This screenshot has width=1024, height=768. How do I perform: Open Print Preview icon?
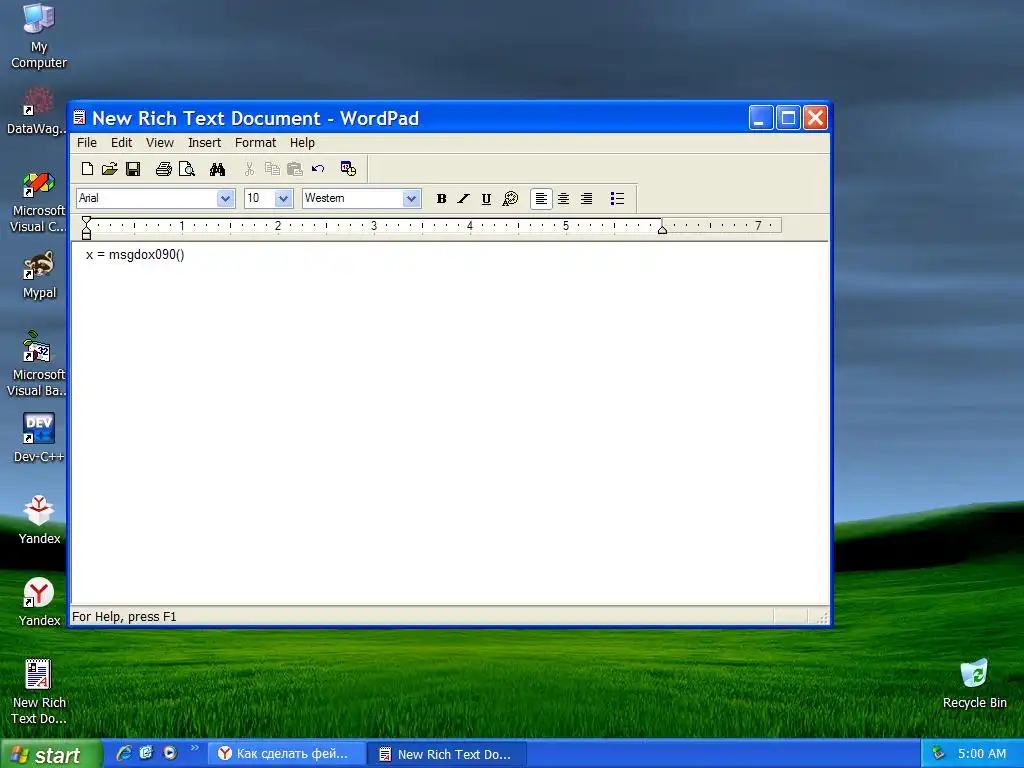click(x=187, y=169)
